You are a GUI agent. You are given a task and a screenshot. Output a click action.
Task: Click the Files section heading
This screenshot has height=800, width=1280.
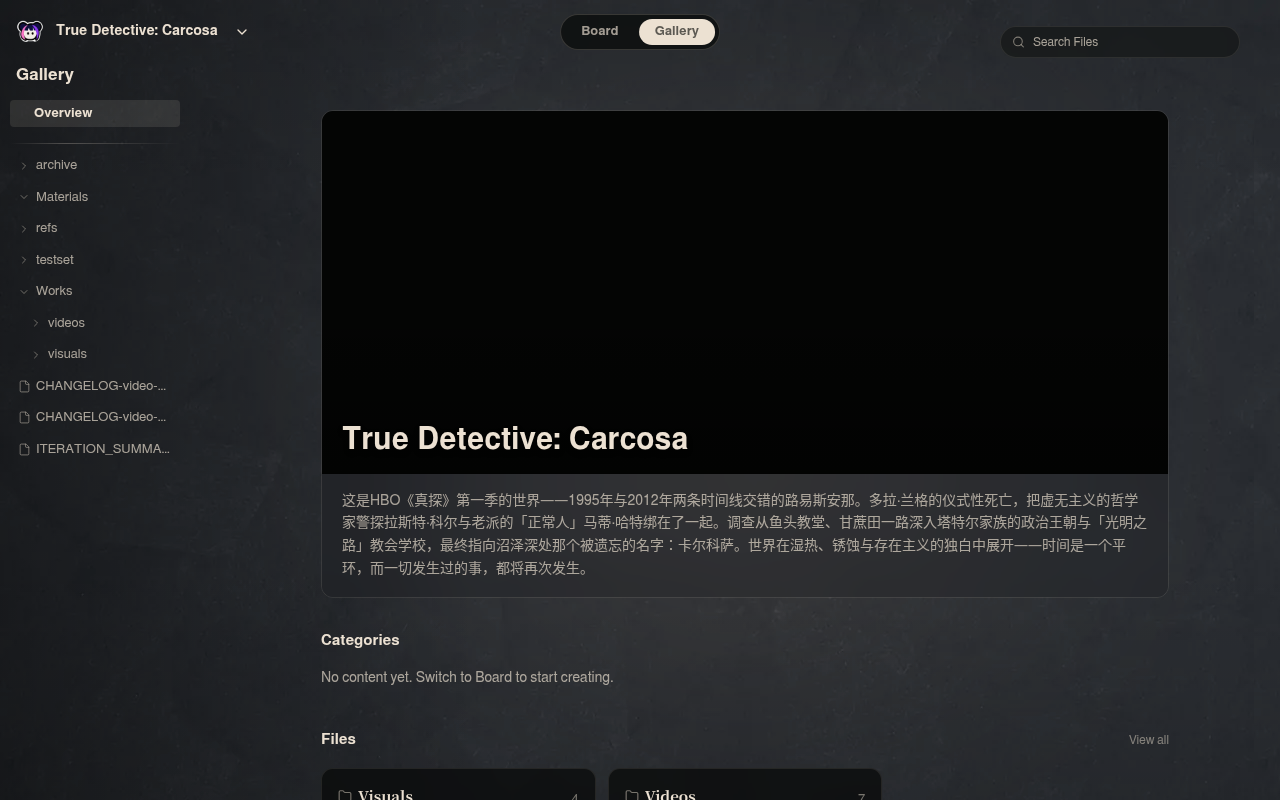click(338, 739)
